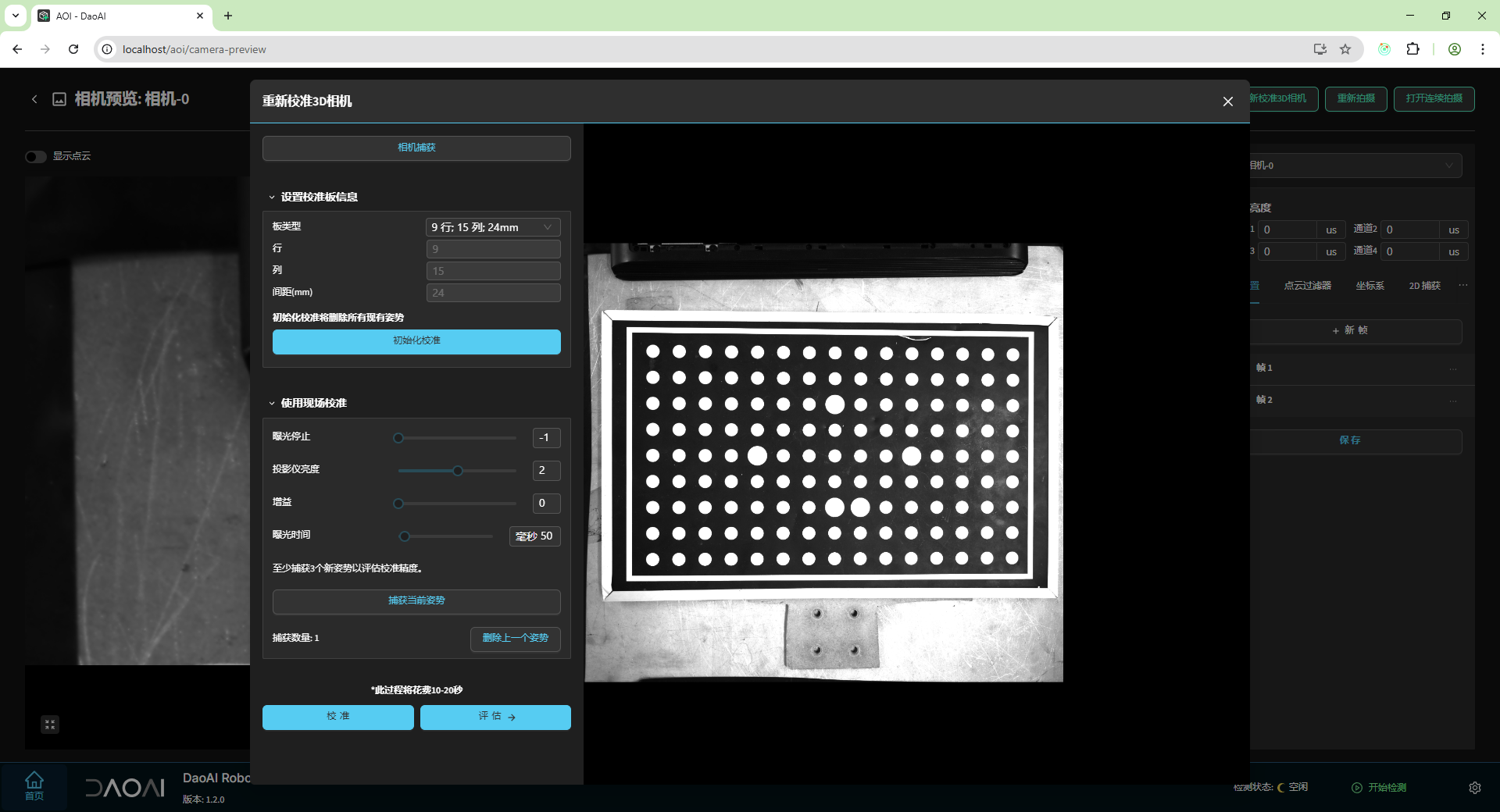This screenshot has height=812, width=1500.
Task: Click the 保存 button
Action: point(1355,441)
